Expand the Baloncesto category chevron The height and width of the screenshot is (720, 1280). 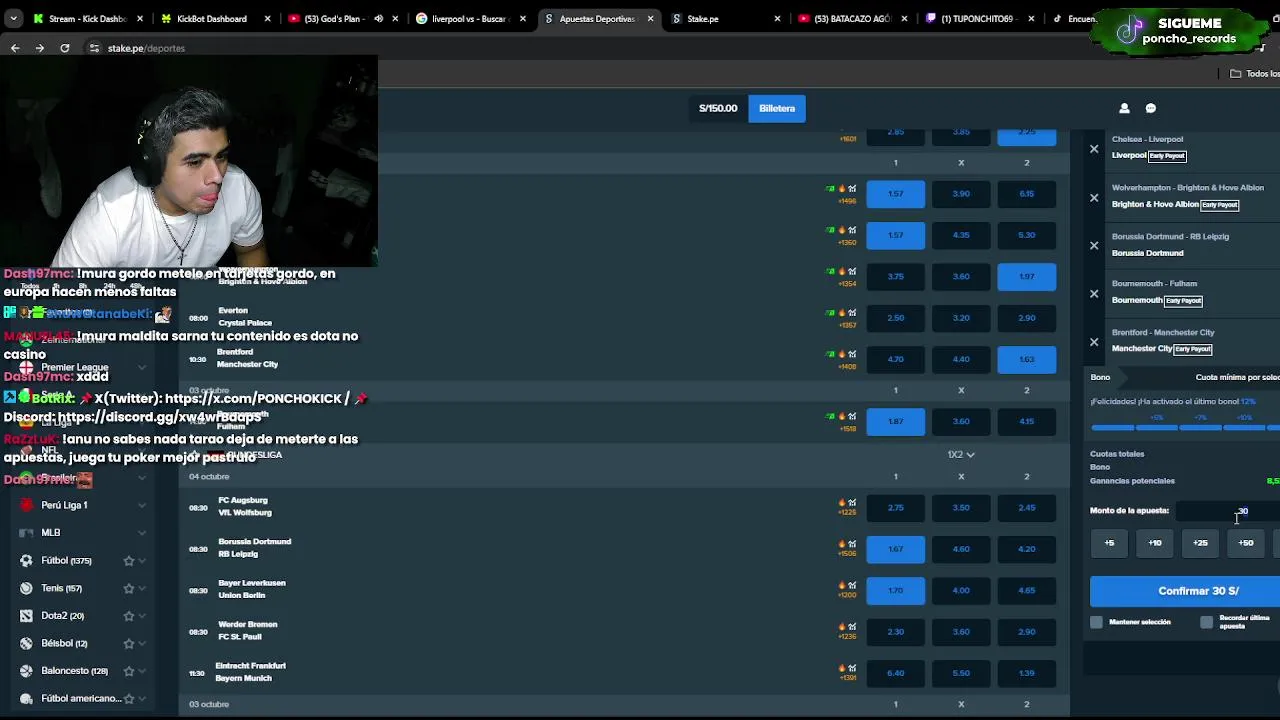(142, 670)
